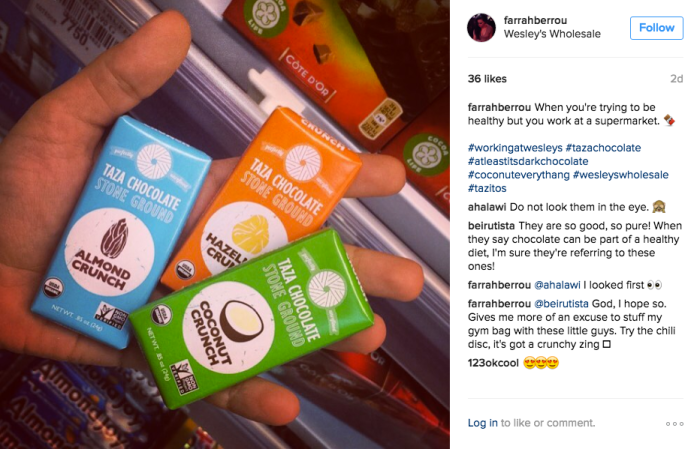The width and height of the screenshot is (700, 449).
Task: Click the Follow button
Action: point(656,28)
